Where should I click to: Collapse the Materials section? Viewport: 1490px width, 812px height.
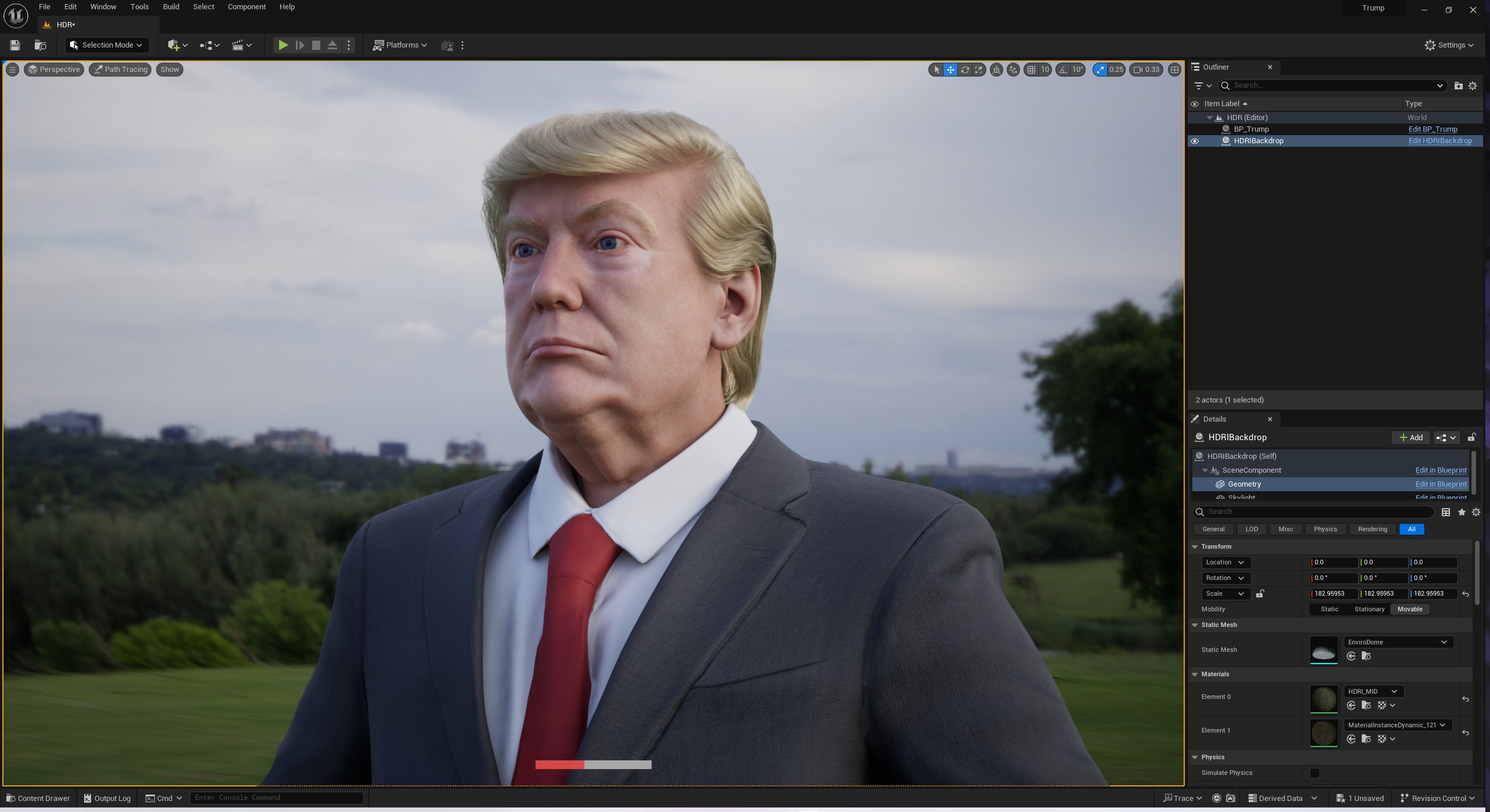[1195, 675]
